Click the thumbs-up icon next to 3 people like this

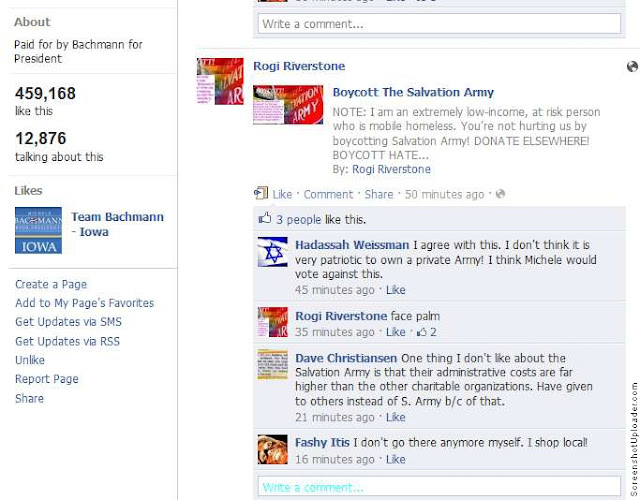coord(265,218)
